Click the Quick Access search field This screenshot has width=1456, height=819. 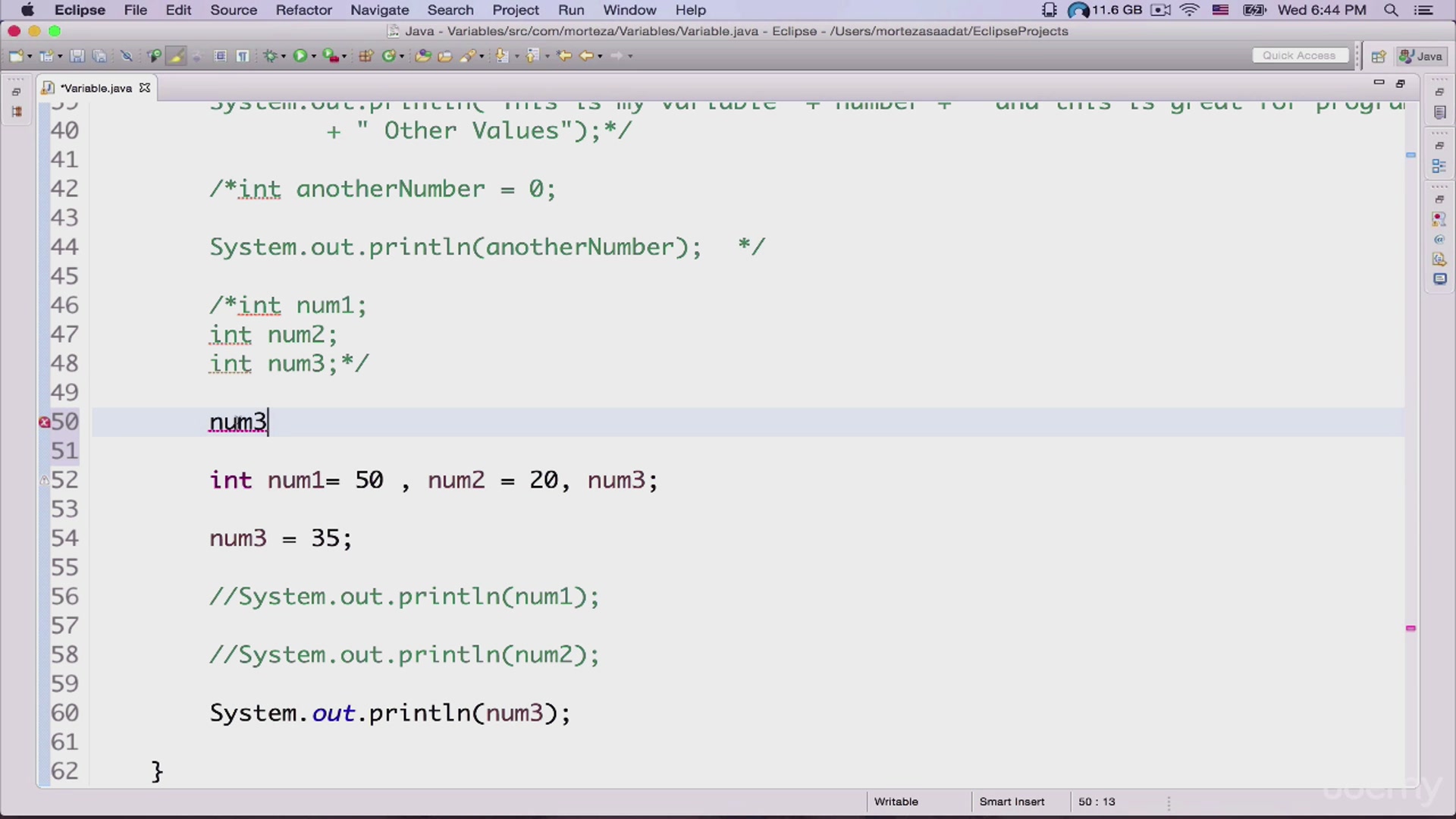click(1300, 55)
